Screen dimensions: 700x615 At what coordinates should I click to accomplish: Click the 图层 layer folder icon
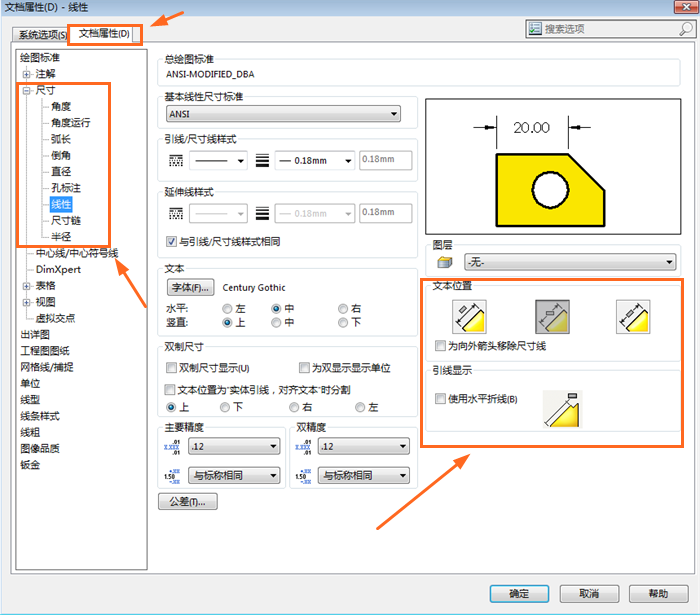(443, 262)
